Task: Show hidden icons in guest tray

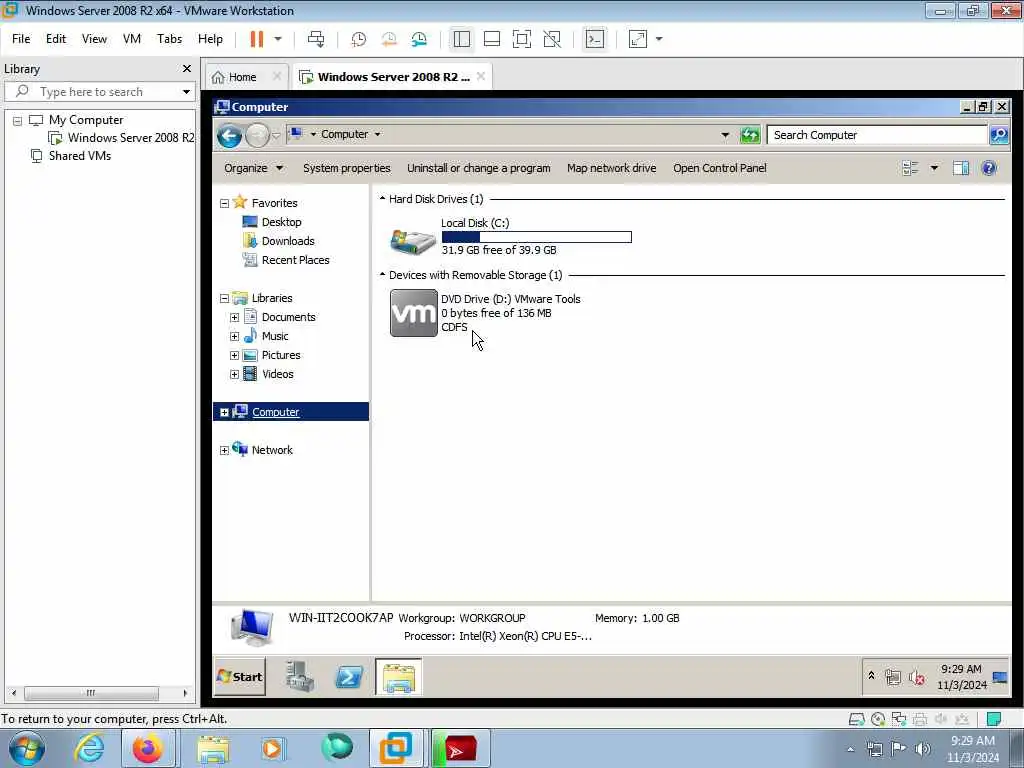Action: click(x=871, y=676)
